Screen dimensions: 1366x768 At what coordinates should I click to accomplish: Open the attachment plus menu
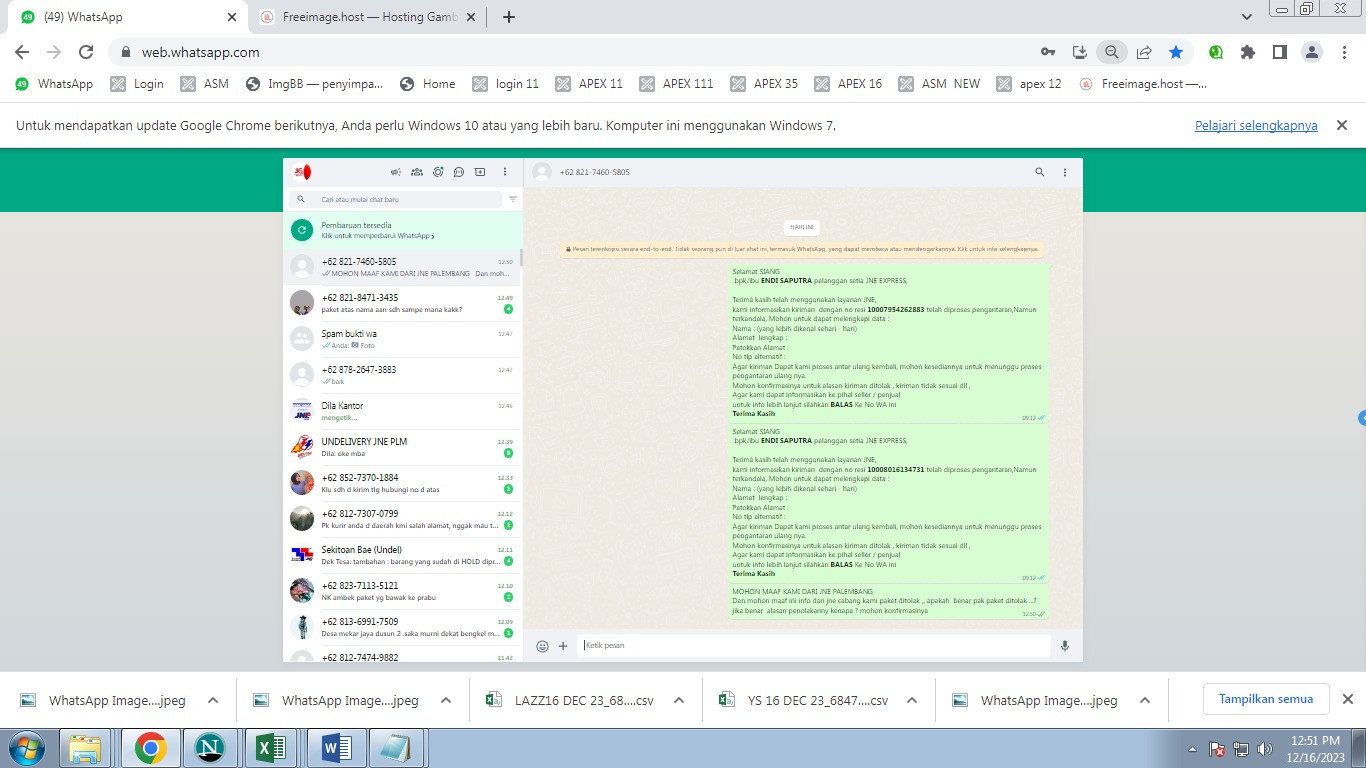pos(563,646)
